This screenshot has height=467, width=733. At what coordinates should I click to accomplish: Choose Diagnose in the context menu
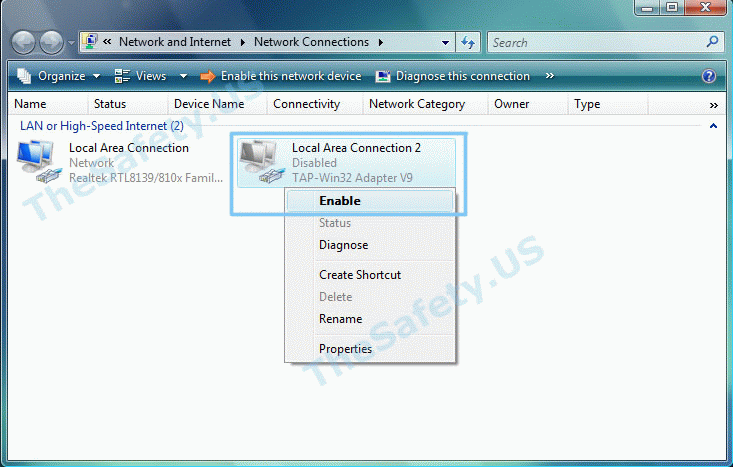coord(370,245)
